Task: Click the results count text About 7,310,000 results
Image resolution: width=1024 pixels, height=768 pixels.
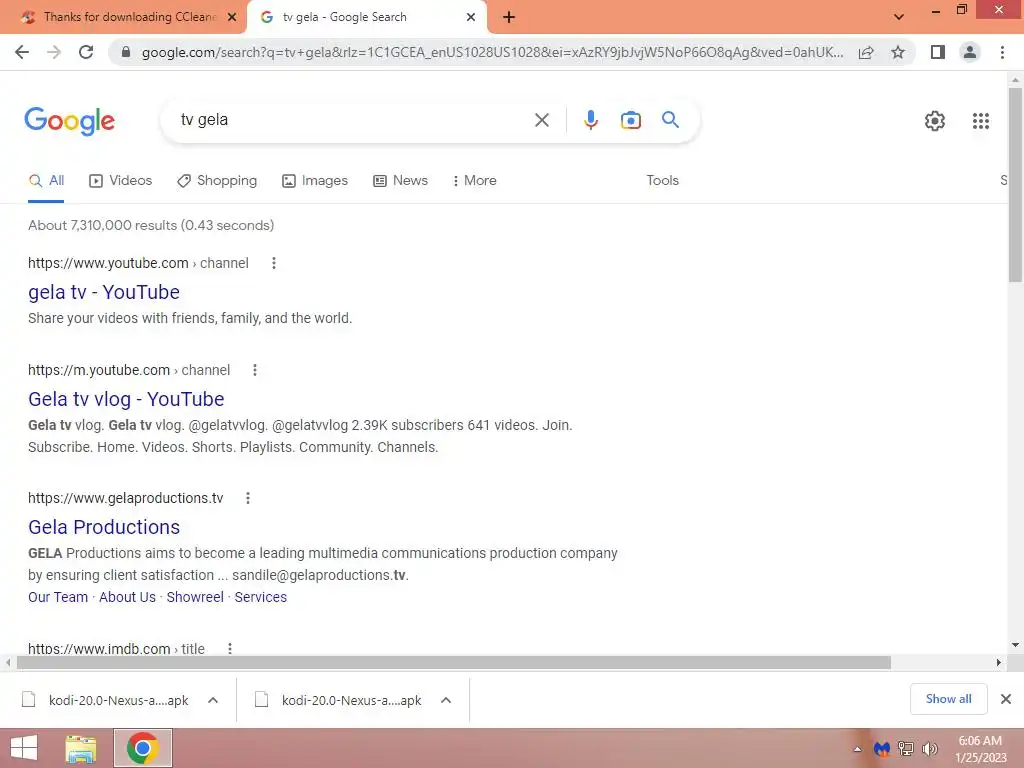Action: coord(151,225)
